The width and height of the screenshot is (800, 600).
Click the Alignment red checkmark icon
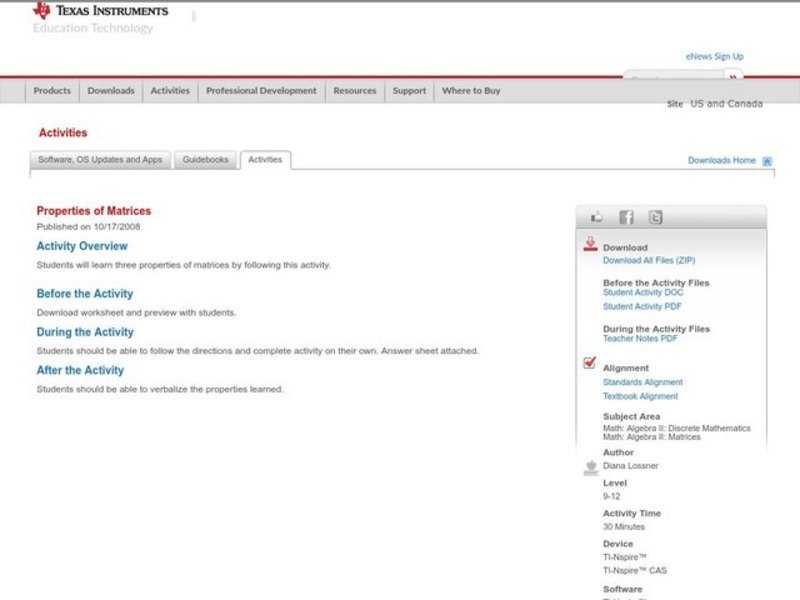click(590, 363)
